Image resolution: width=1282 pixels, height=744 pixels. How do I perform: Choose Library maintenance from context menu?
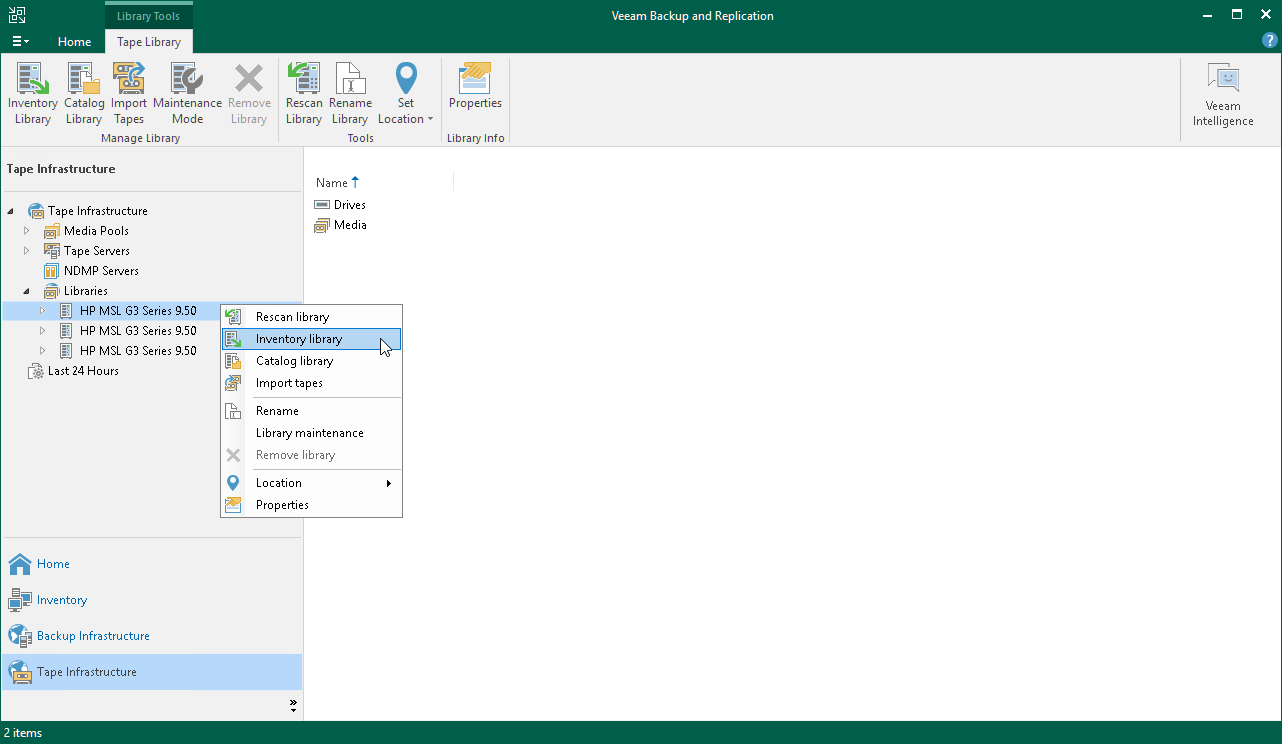[x=311, y=433]
